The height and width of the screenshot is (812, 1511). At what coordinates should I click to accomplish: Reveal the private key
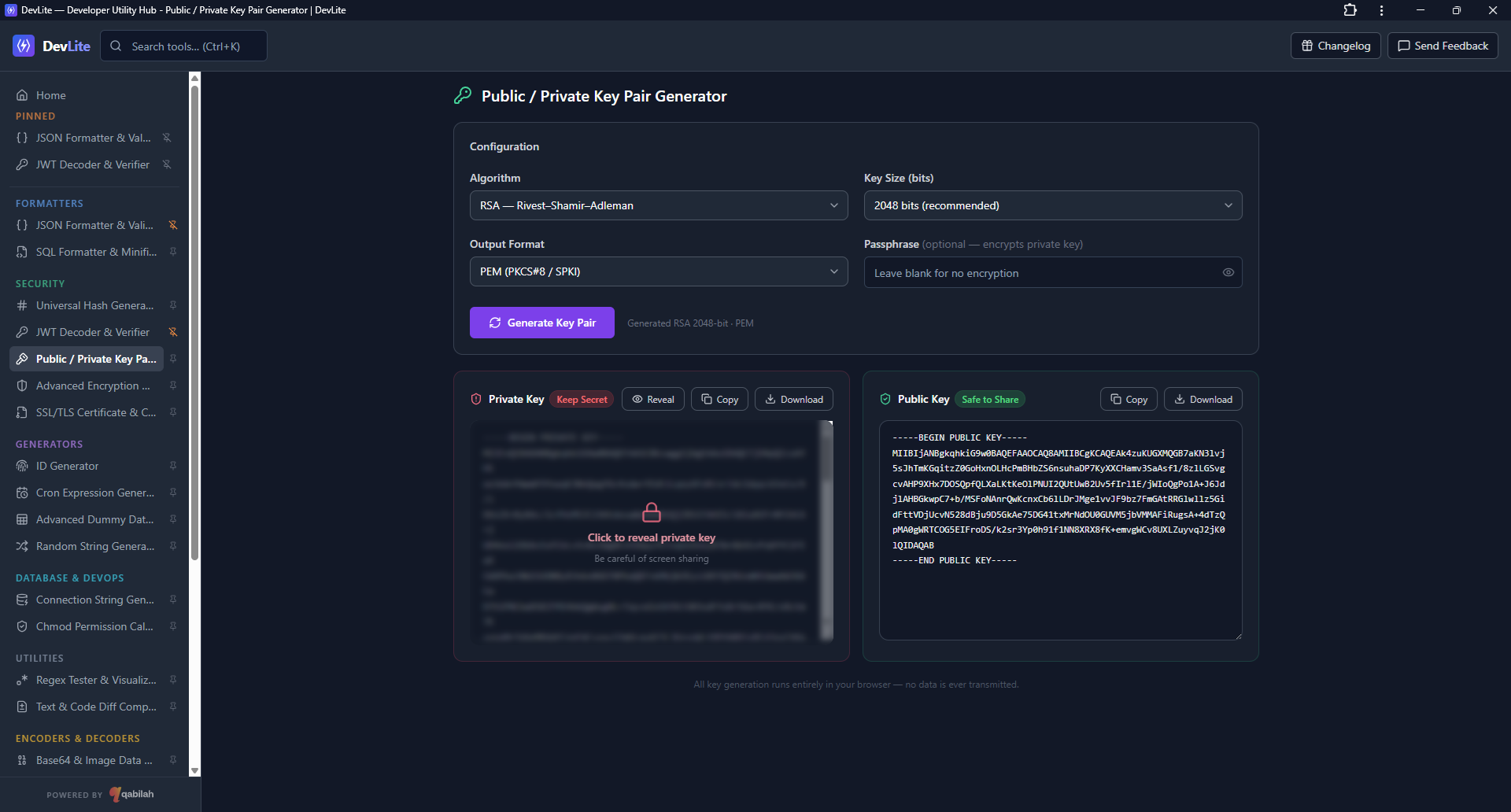[653, 399]
